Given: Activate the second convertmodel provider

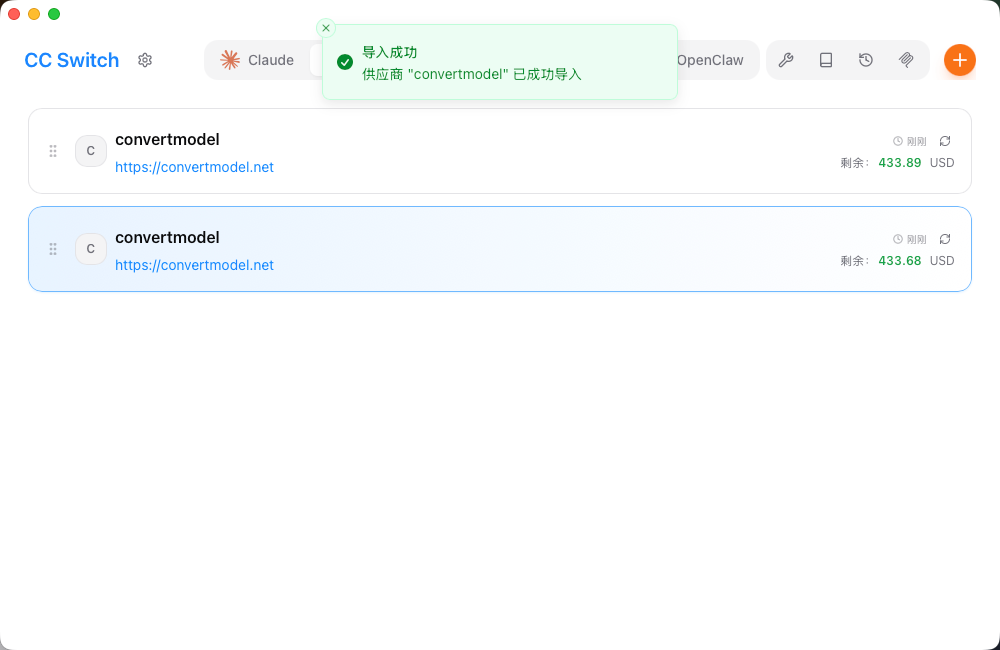Looking at the screenshot, I should [x=500, y=248].
